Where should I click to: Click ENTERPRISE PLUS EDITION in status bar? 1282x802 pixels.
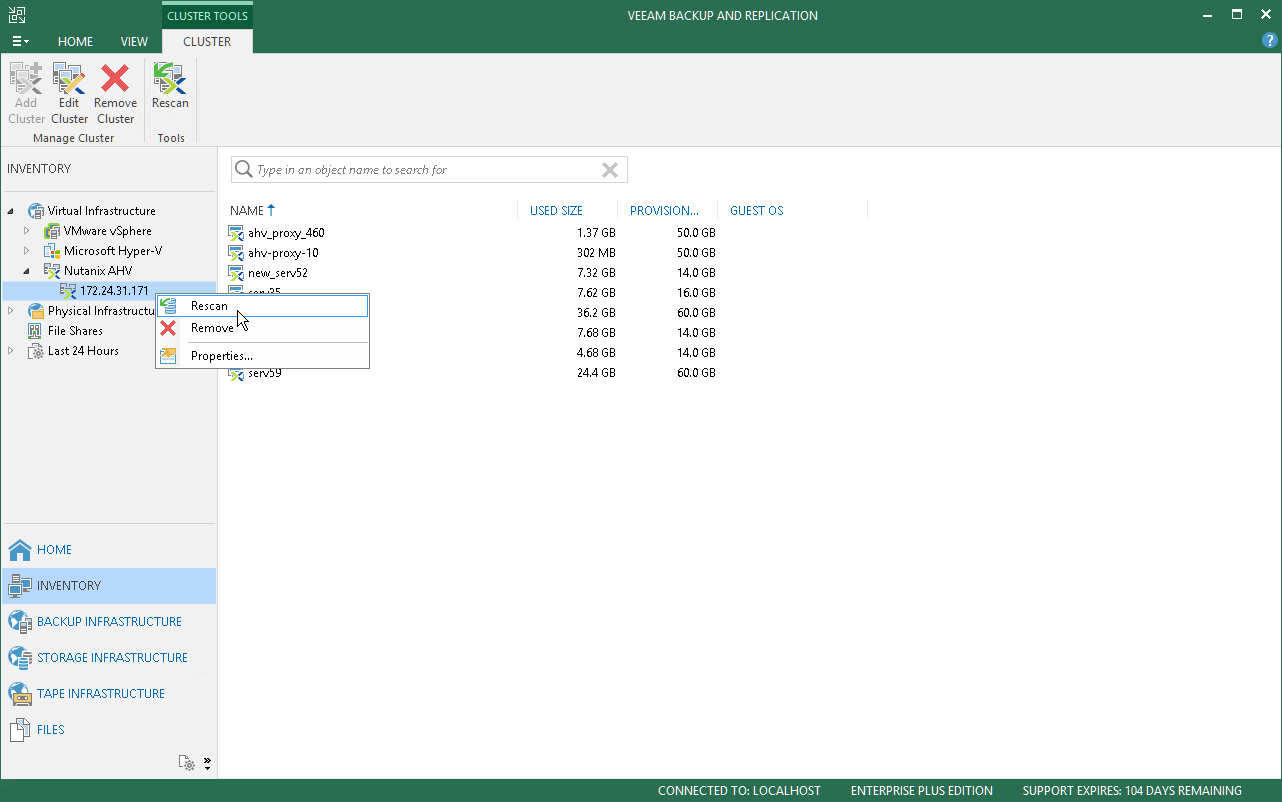point(922,791)
